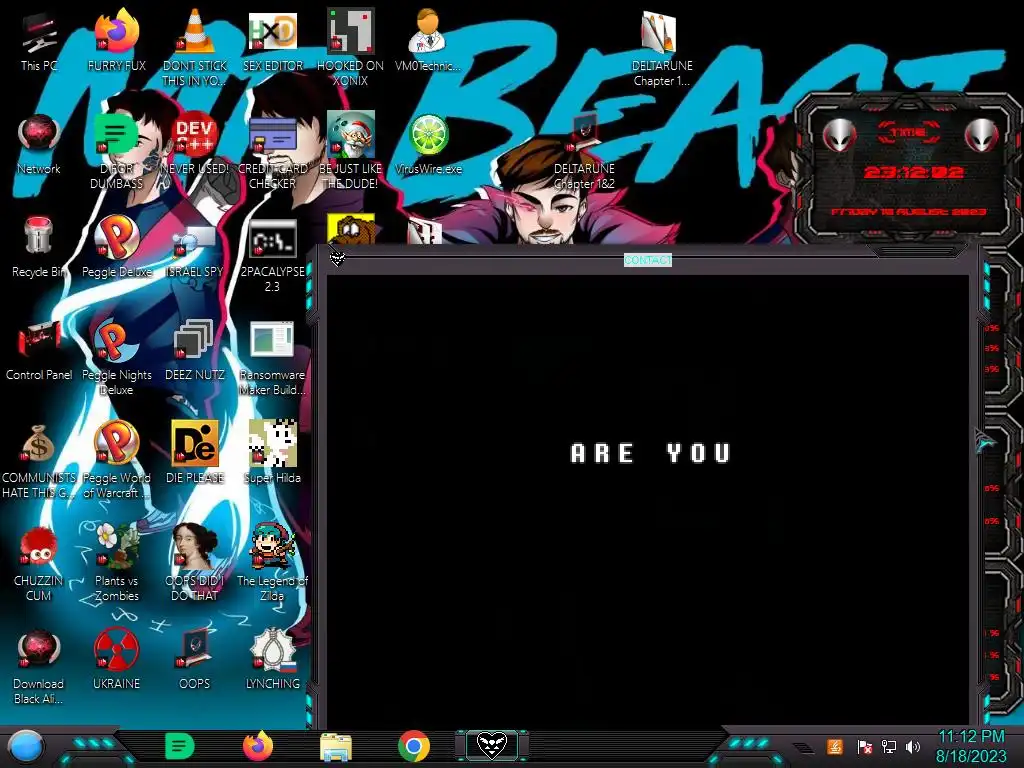Open the Recycle Bin

(x=39, y=248)
